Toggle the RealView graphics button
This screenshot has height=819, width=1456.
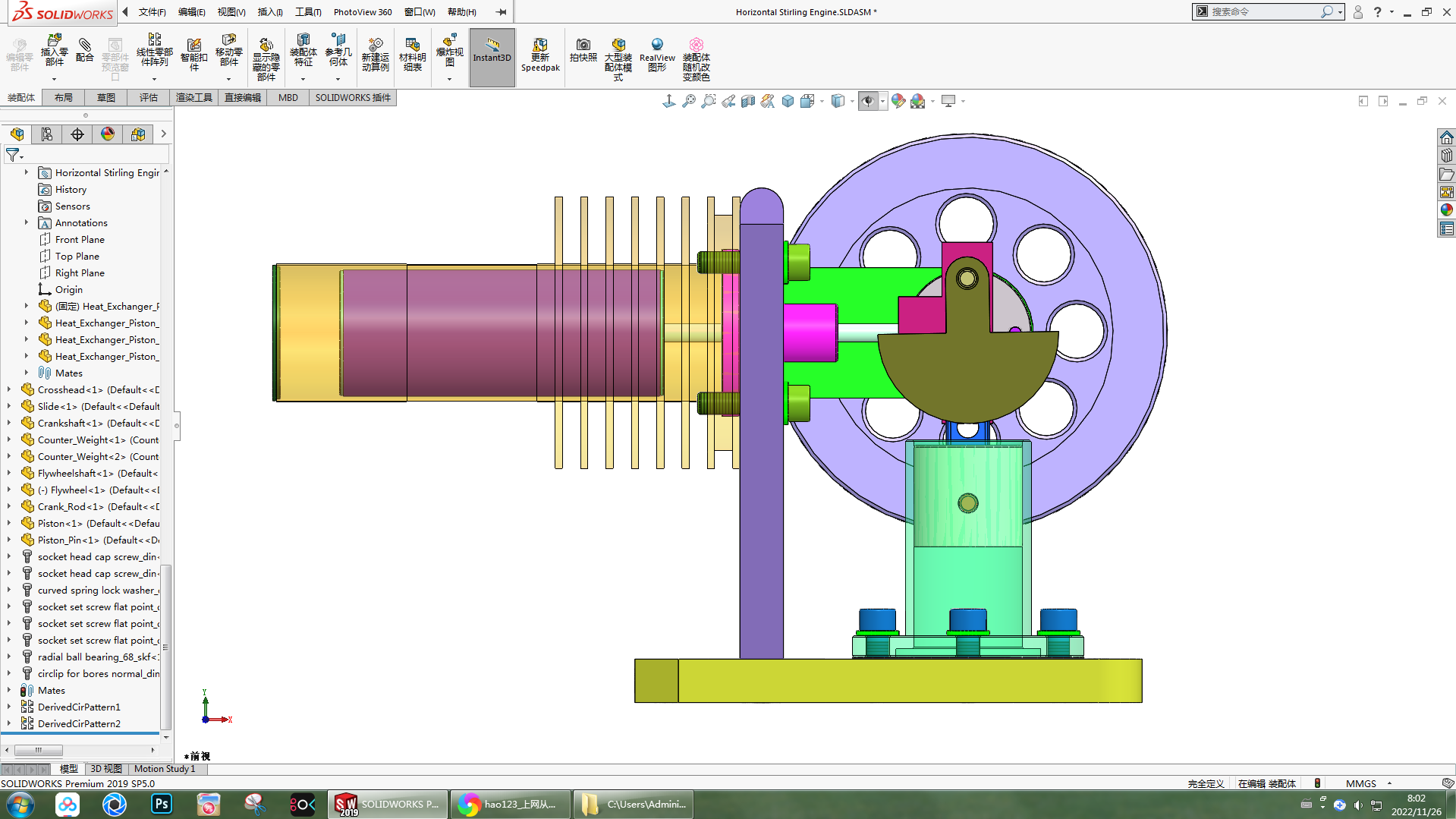click(657, 55)
